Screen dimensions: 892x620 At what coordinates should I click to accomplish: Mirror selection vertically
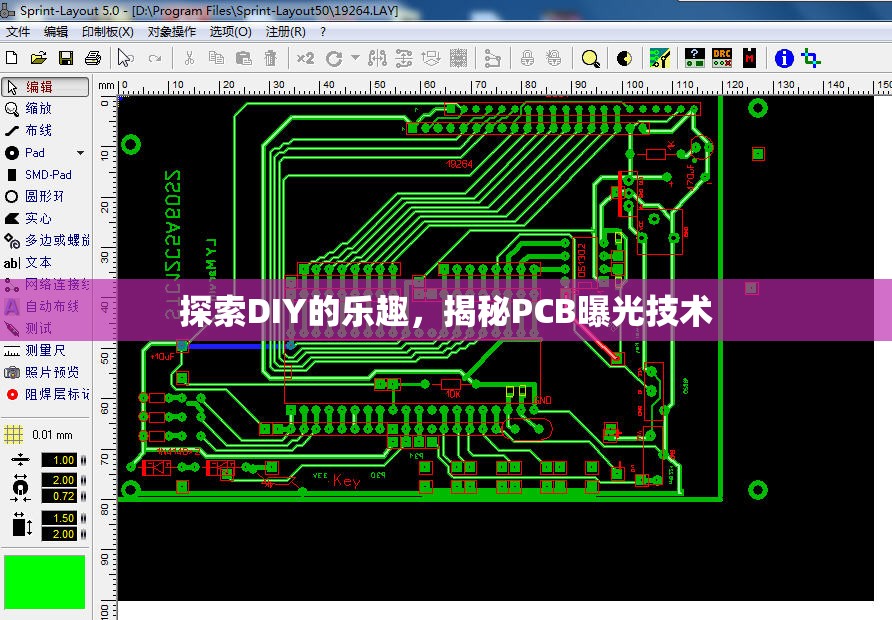click(x=404, y=58)
